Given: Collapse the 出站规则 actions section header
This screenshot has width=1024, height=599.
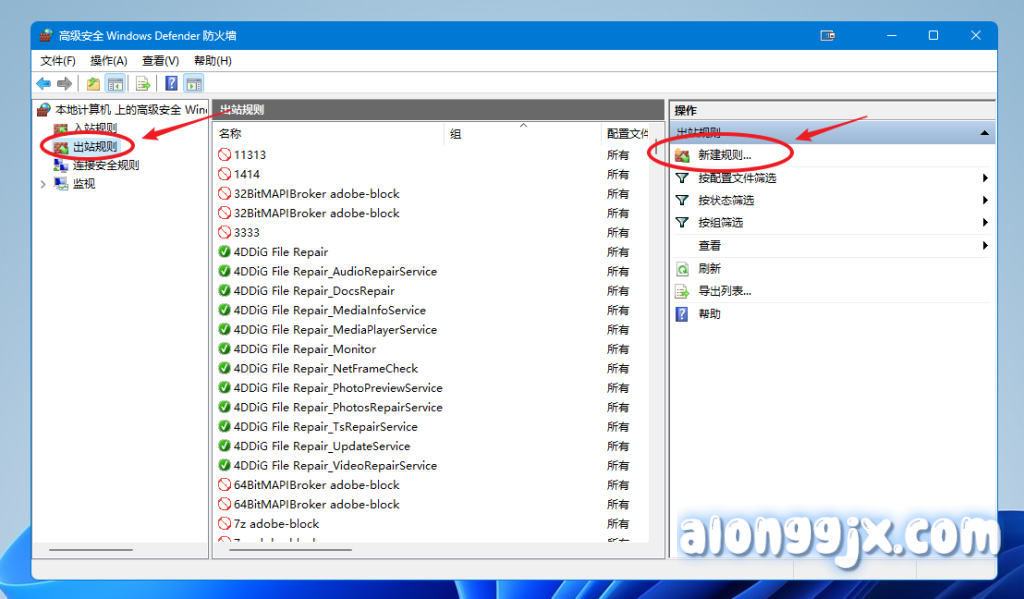Looking at the screenshot, I should click(984, 133).
